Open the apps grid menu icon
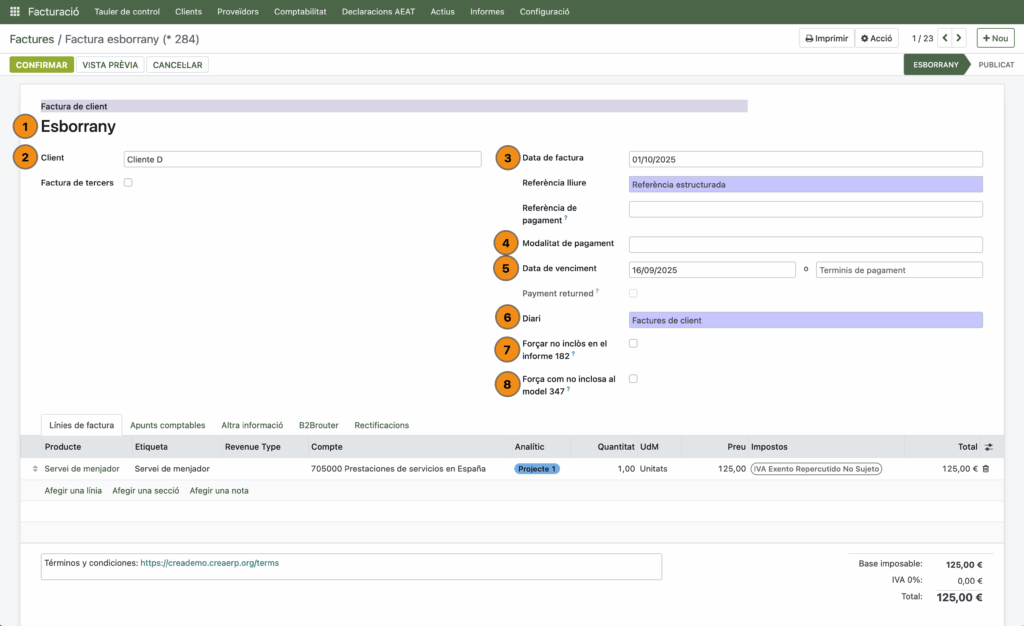Viewport: 1024px width, 626px height. pos(15,12)
